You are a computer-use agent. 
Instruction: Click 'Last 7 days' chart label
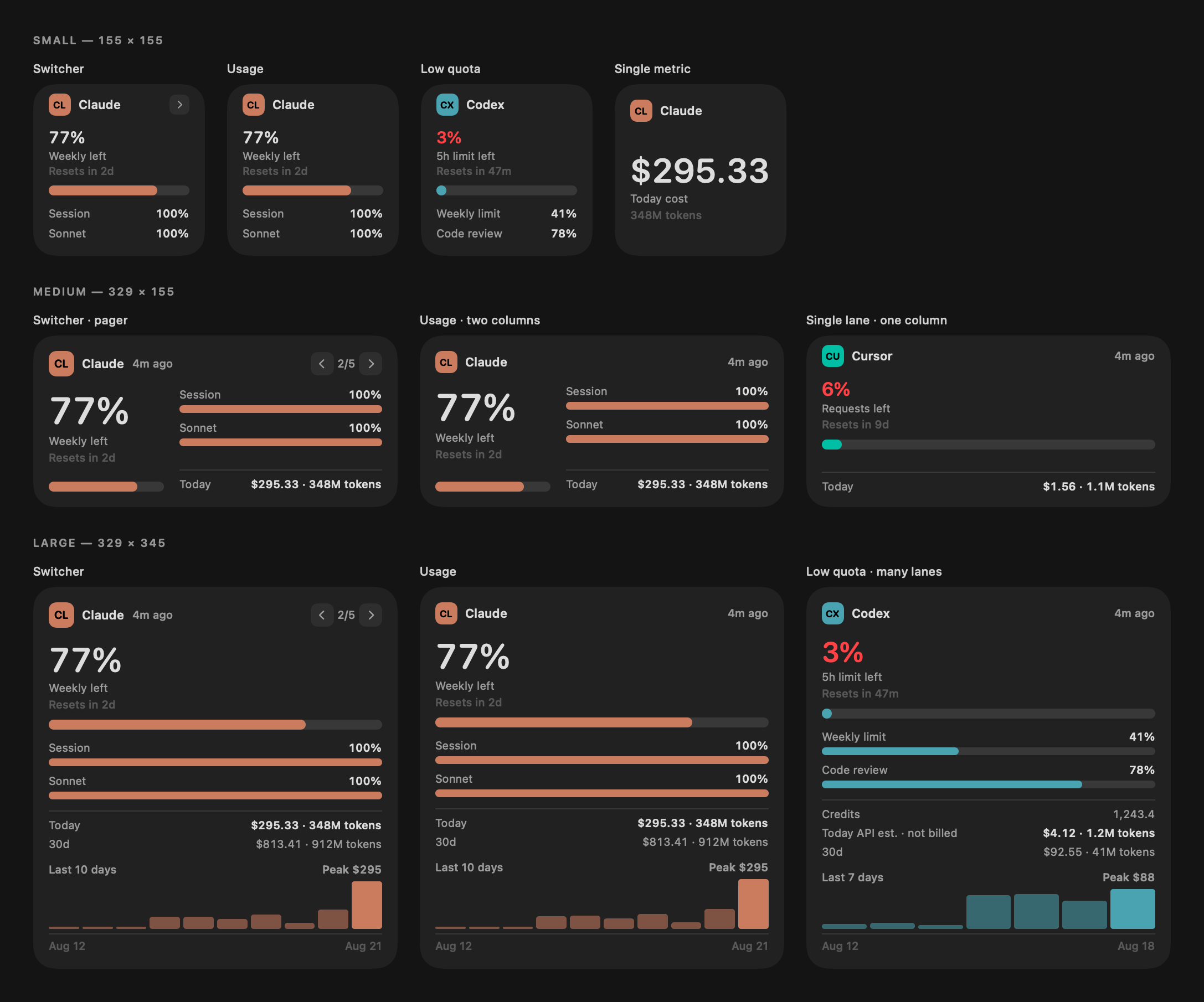coord(852,877)
